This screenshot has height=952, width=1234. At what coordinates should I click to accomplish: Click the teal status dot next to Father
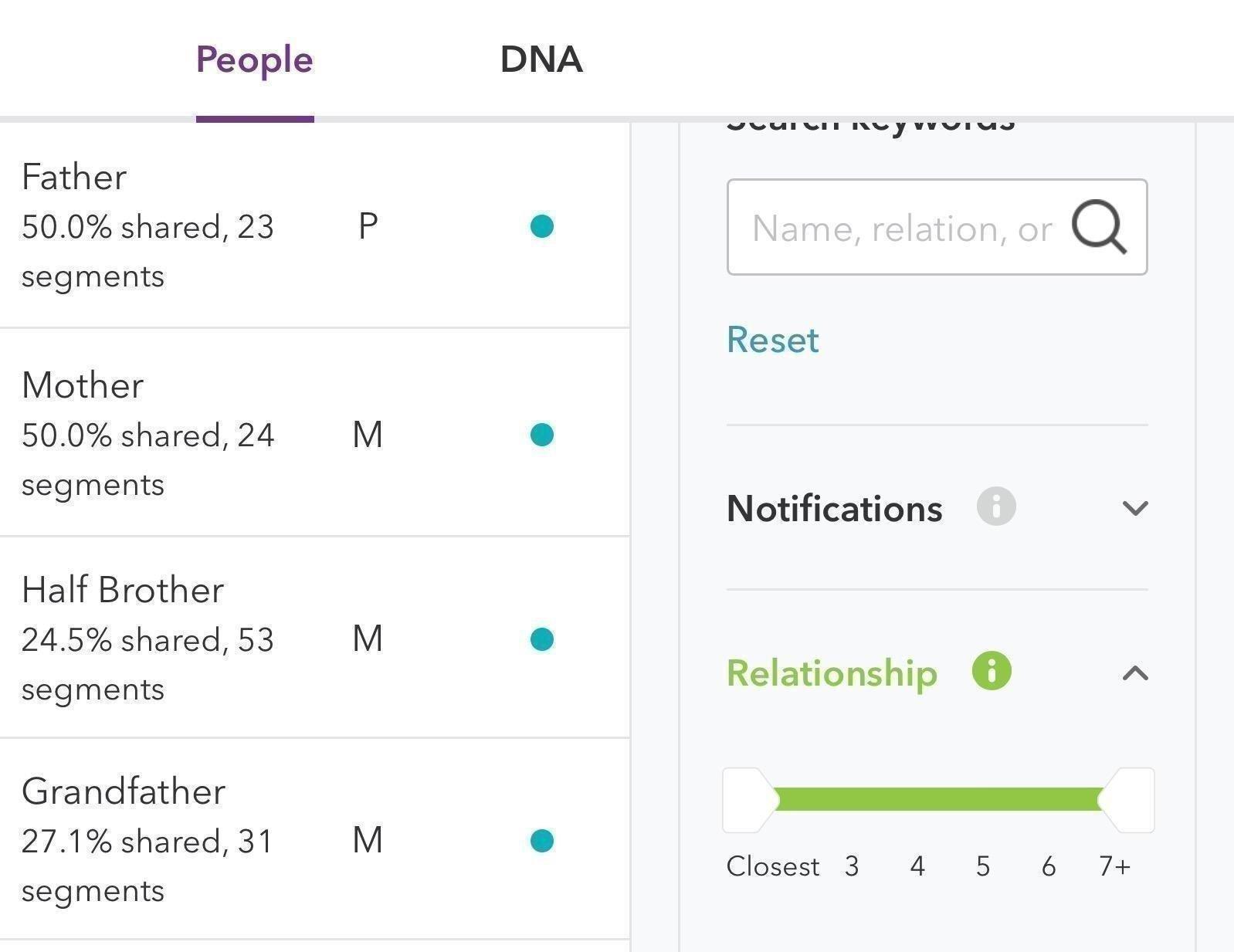point(543,226)
